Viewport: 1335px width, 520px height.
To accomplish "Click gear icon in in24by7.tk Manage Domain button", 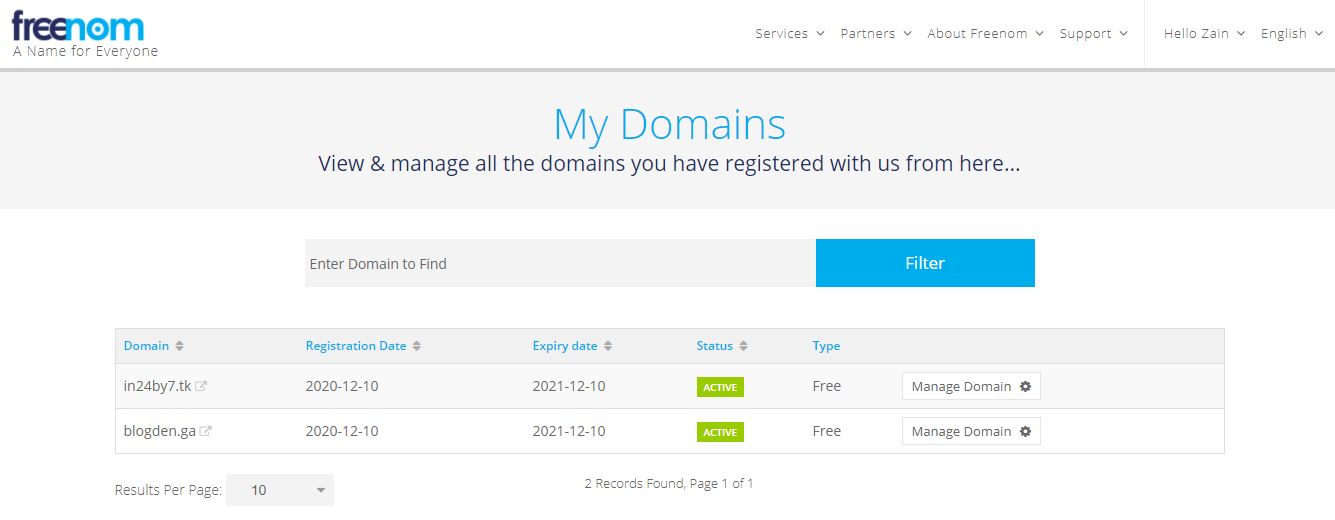I will click(x=1025, y=386).
